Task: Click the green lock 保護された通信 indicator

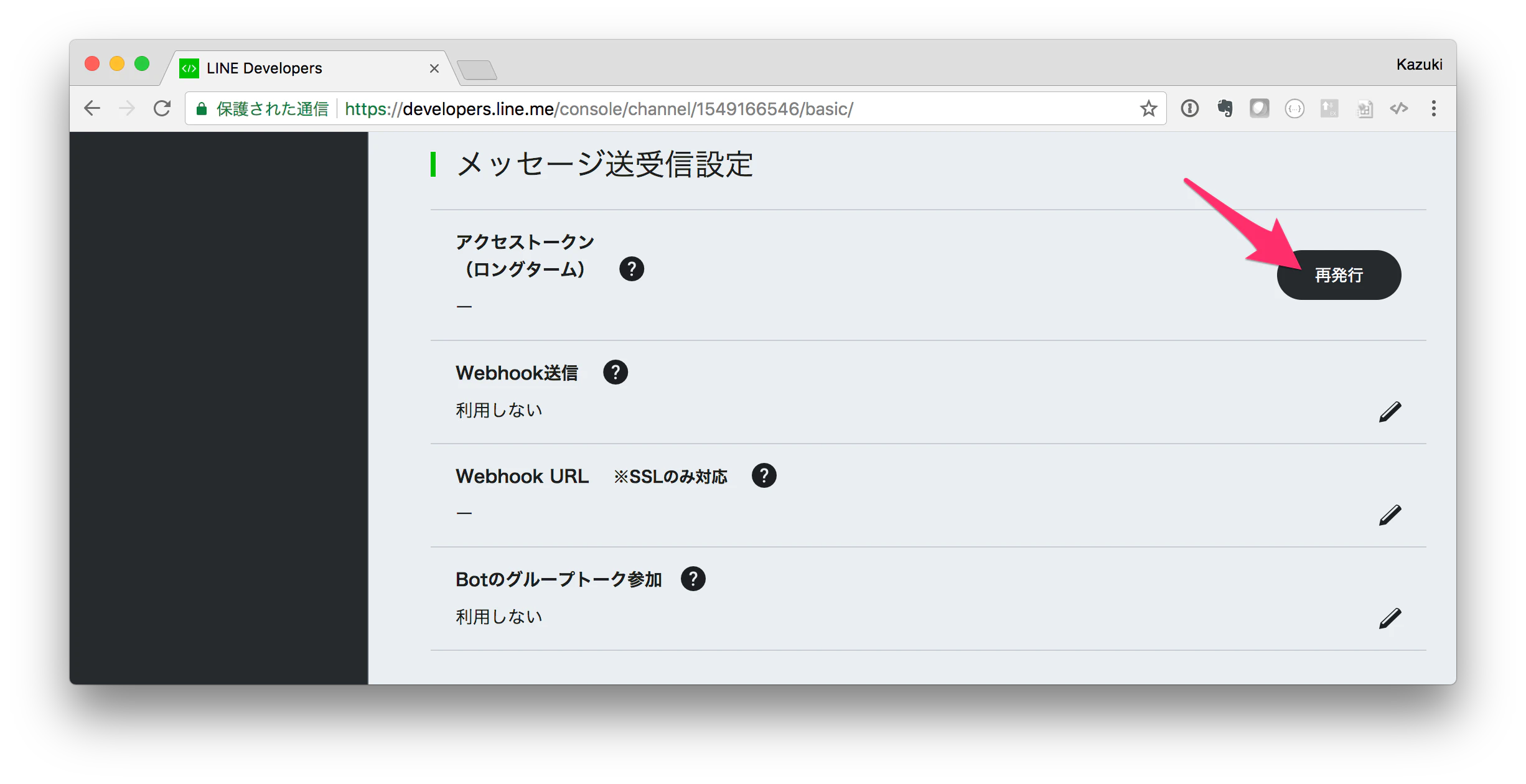Action: point(262,109)
